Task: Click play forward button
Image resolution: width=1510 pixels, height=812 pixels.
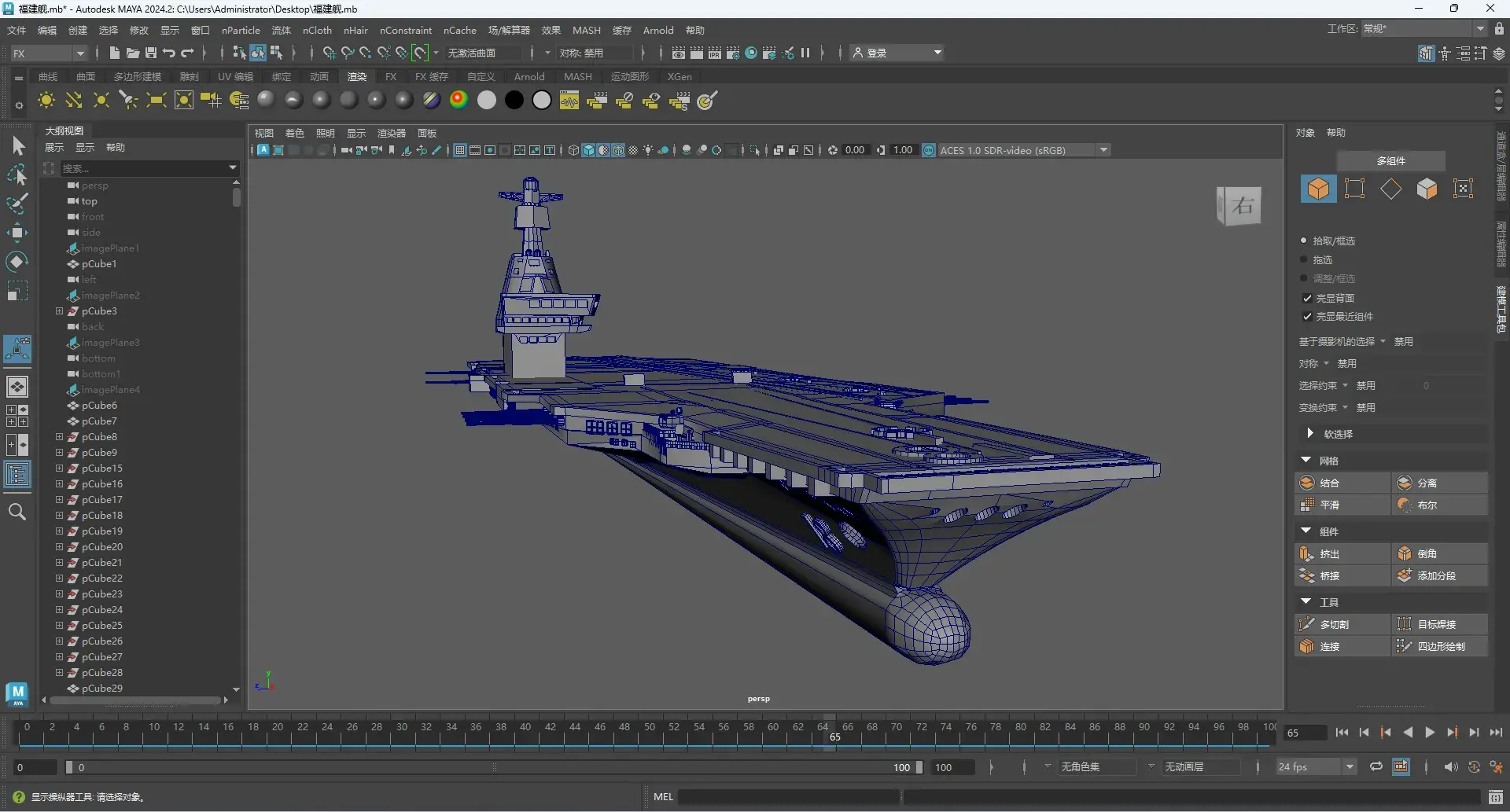Action: click(x=1430, y=733)
